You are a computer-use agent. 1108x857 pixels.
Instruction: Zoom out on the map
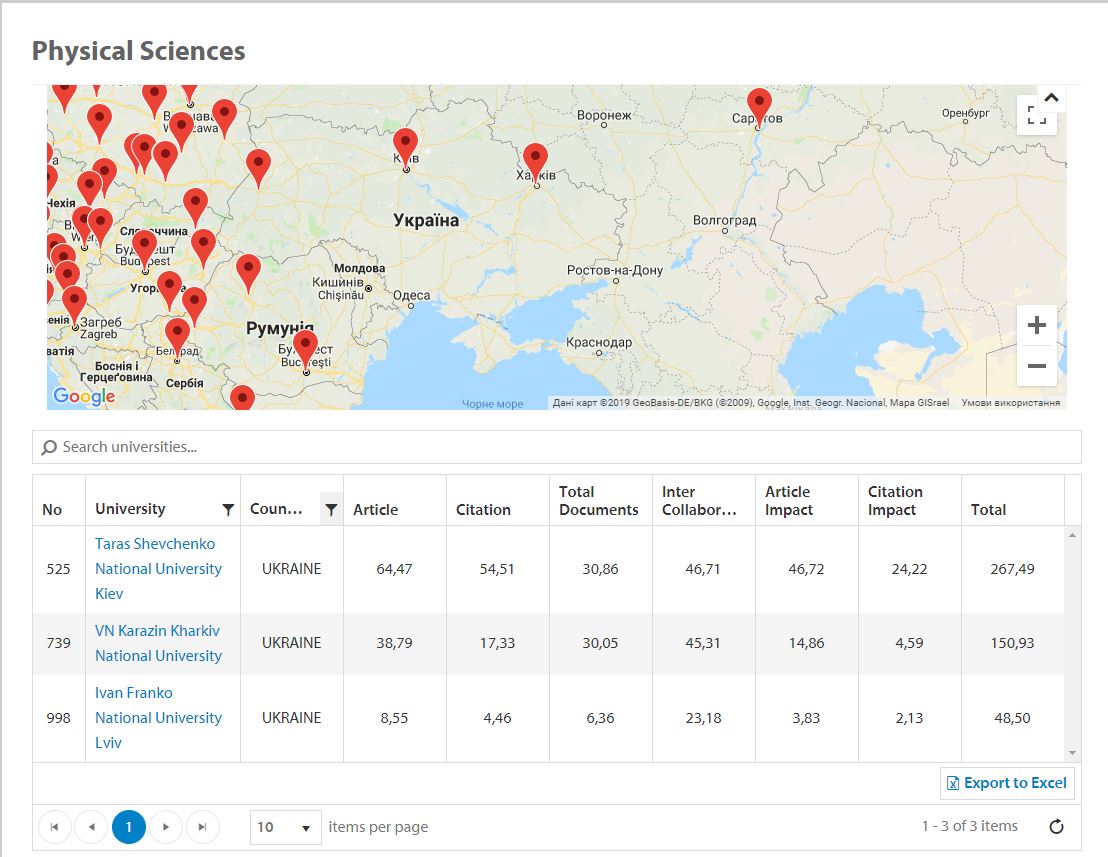pyautogui.click(x=1037, y=366)
